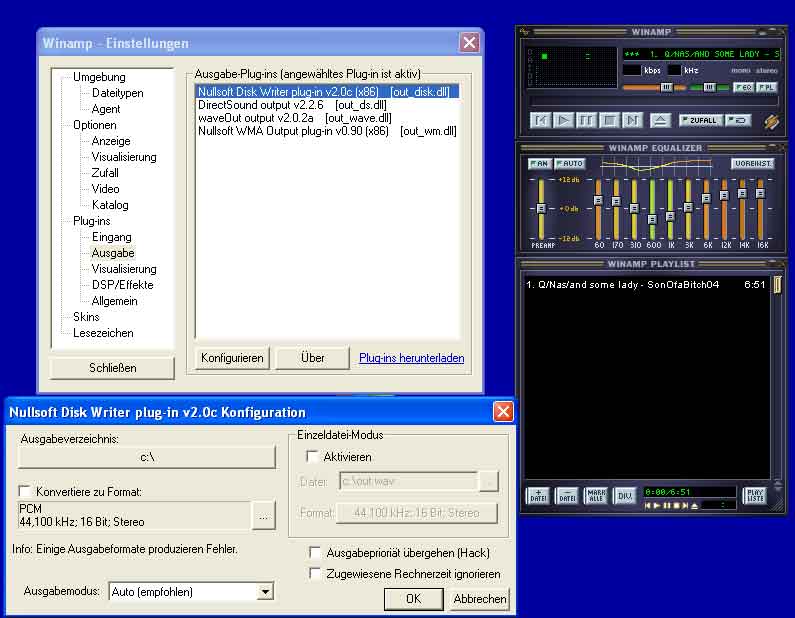
Task: Click the equalizer 6K band knob
Action: pos(706,198)
